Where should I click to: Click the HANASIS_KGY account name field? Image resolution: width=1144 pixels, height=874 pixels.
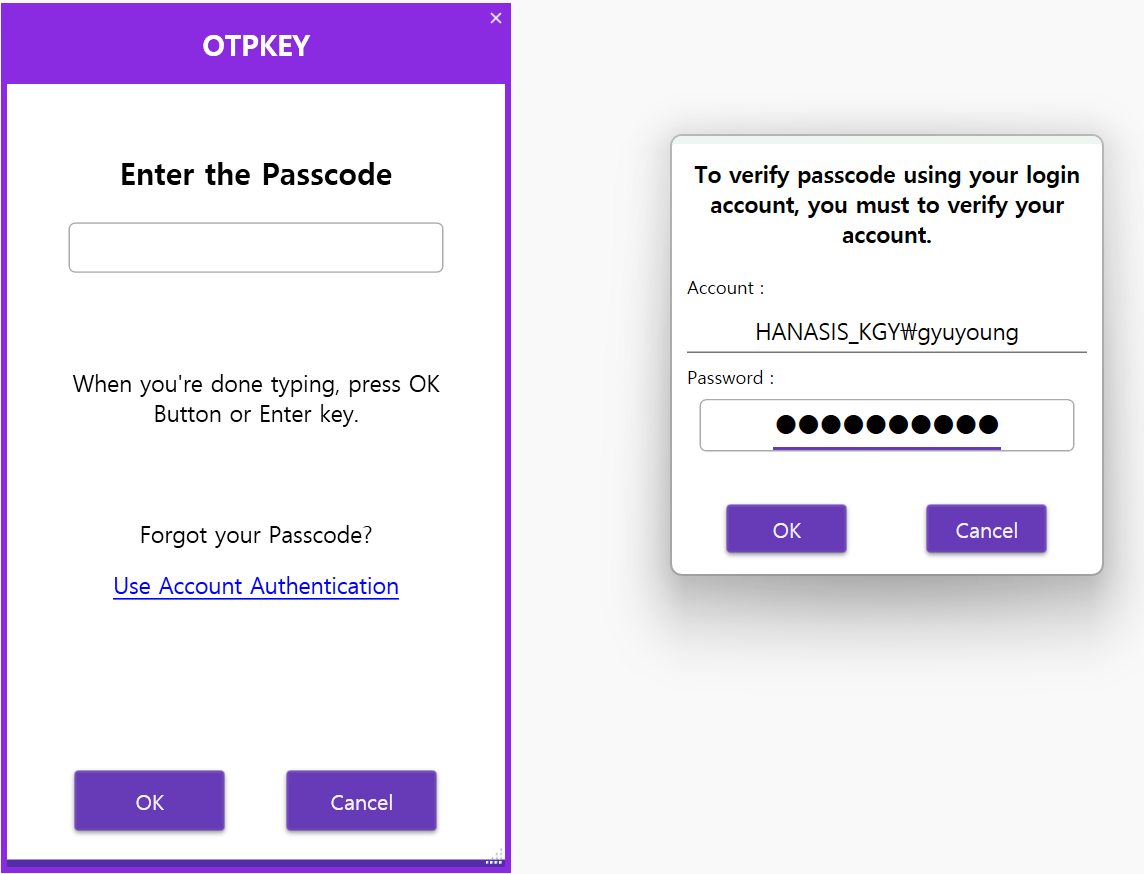pyautogui.click(x=886, y=332)
